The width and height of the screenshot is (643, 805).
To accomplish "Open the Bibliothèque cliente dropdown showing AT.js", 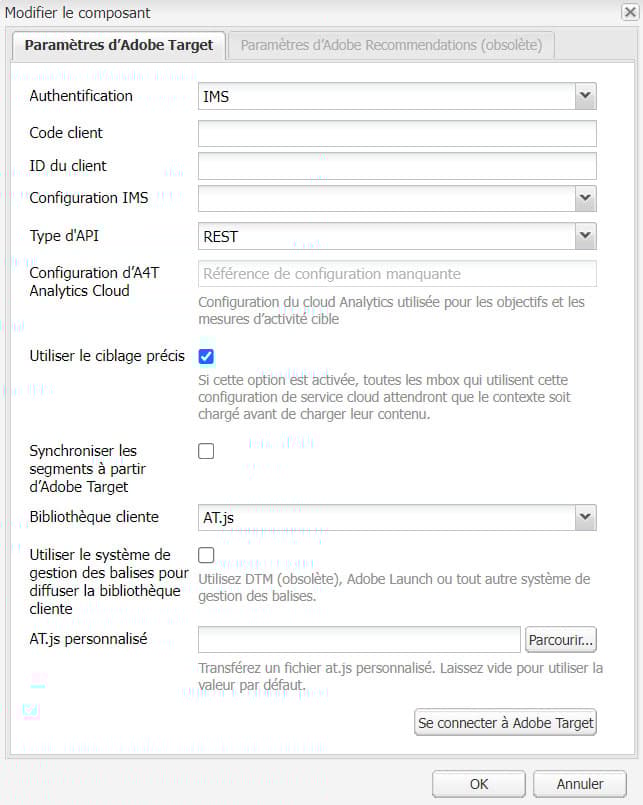I will click(396, 517).
